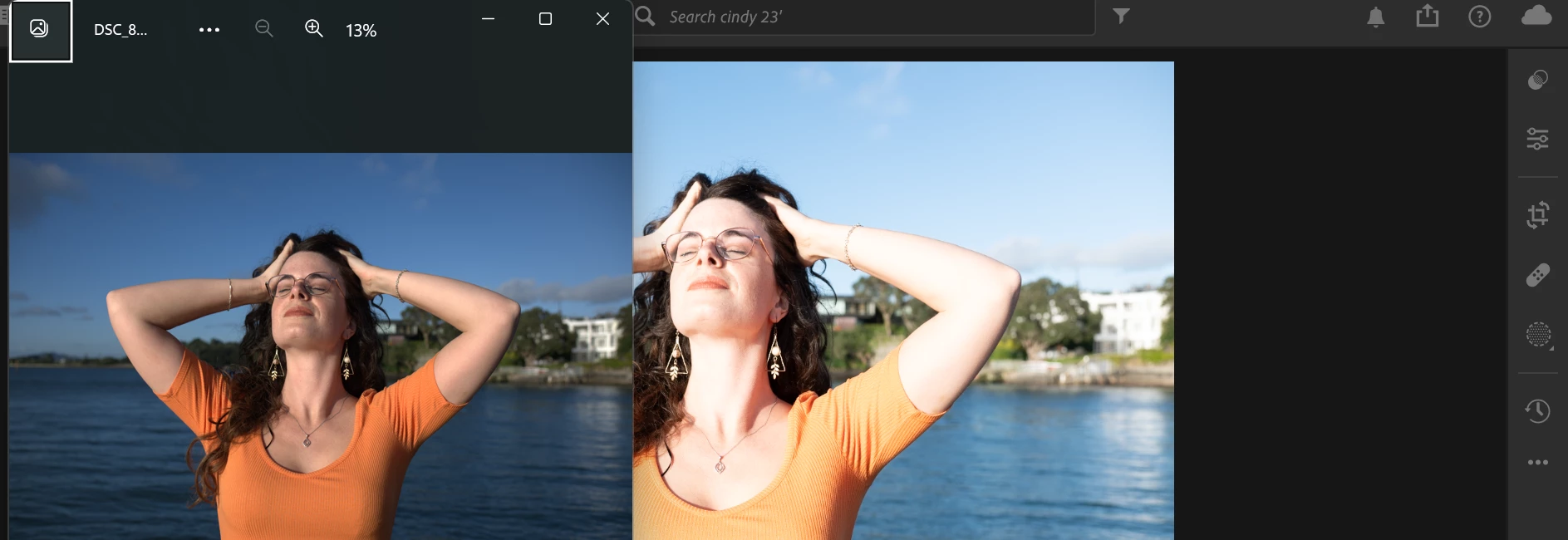Open the cloud sync status icon
Screen dimensions: 1568x540
click(x=1536, y=15)
